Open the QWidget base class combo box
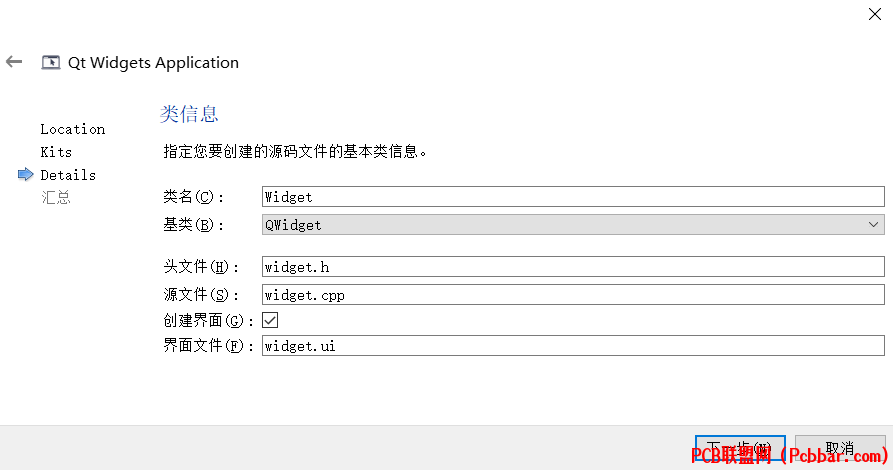Viewport: 893px width, 470px height. point(573,224)
